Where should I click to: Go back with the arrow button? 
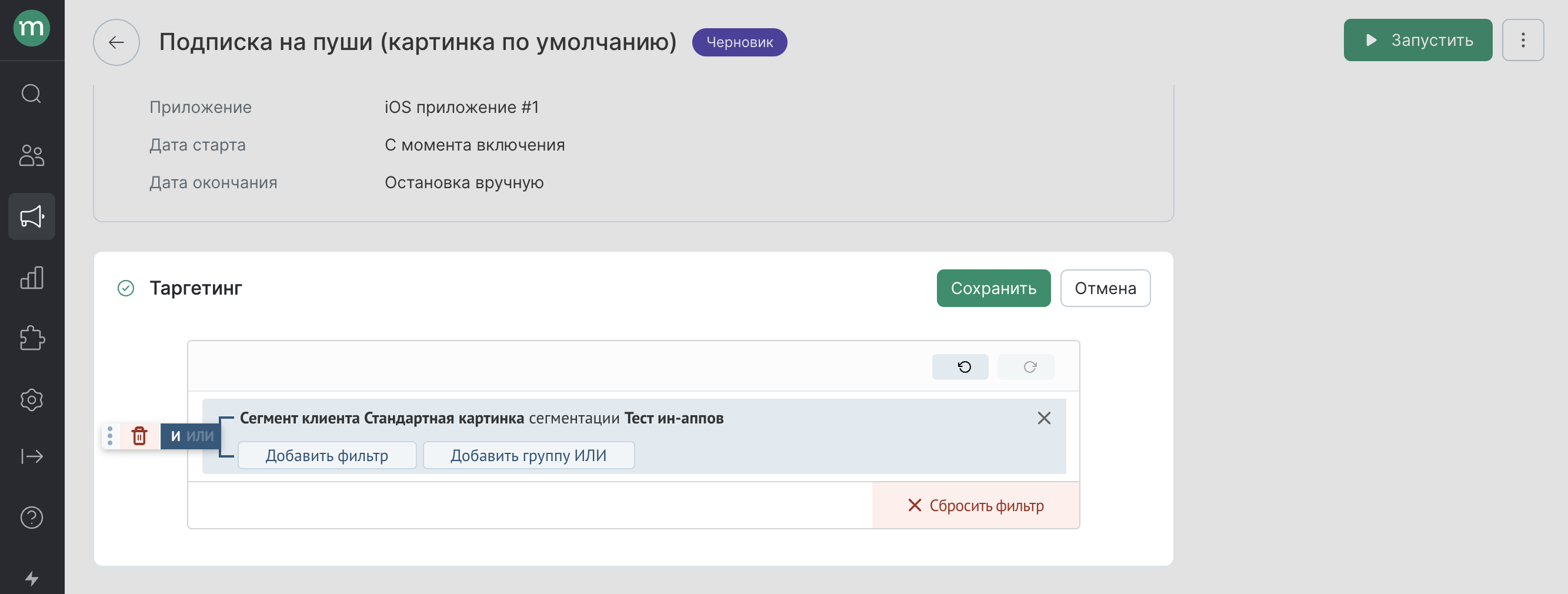(116, 42)
